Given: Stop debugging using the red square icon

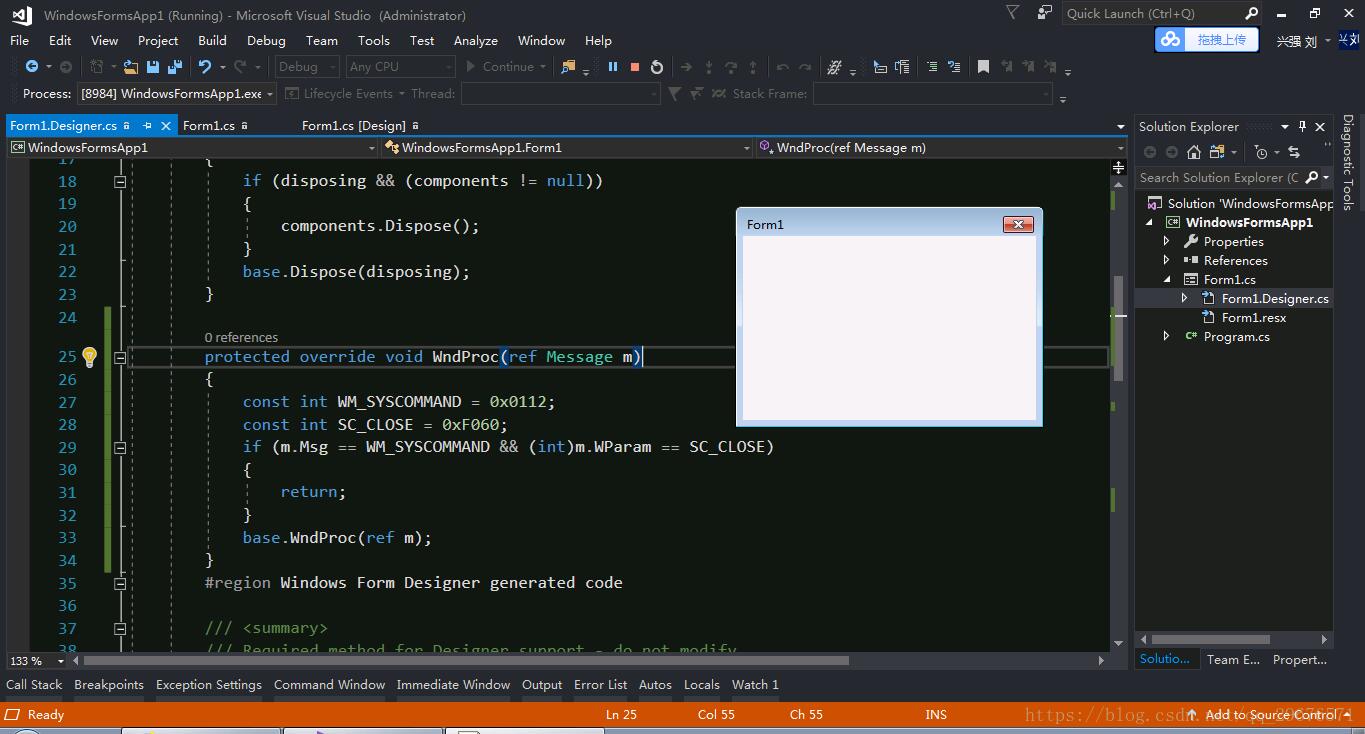Looking at the screenshot, I should coord(635,67).
